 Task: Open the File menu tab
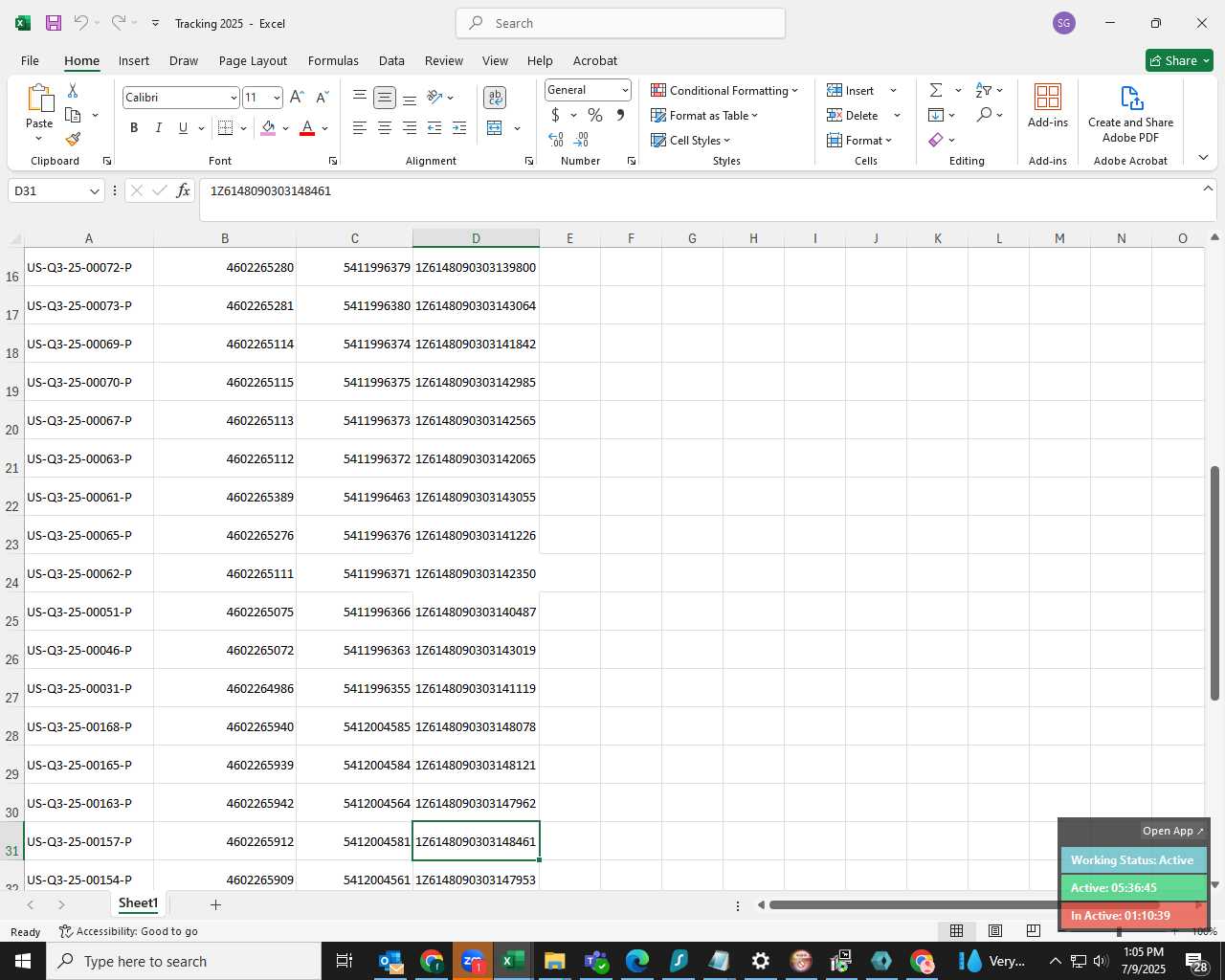[x=30, y=60]
